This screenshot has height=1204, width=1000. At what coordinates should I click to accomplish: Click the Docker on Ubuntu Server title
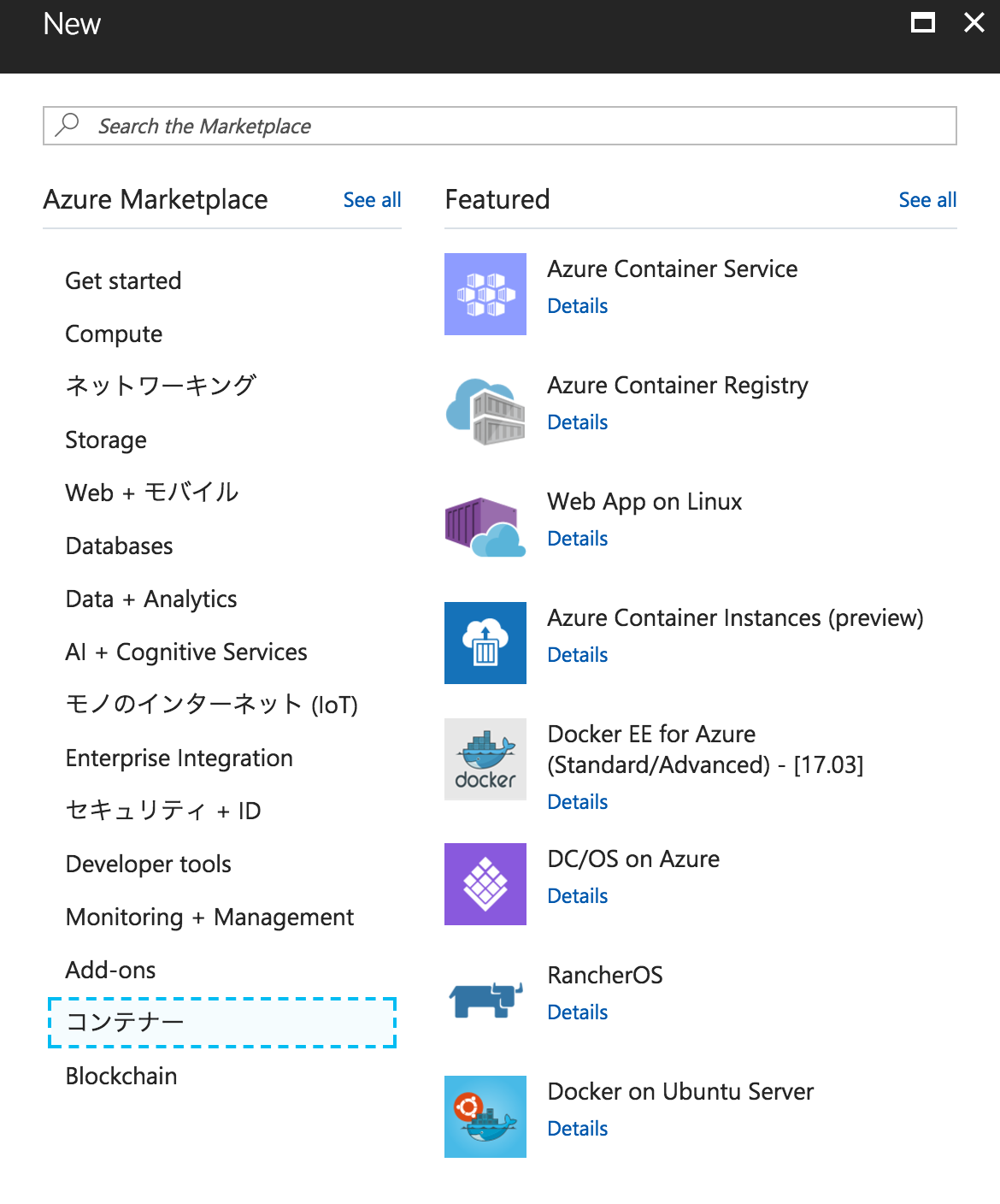click(x=680, y=1091)
